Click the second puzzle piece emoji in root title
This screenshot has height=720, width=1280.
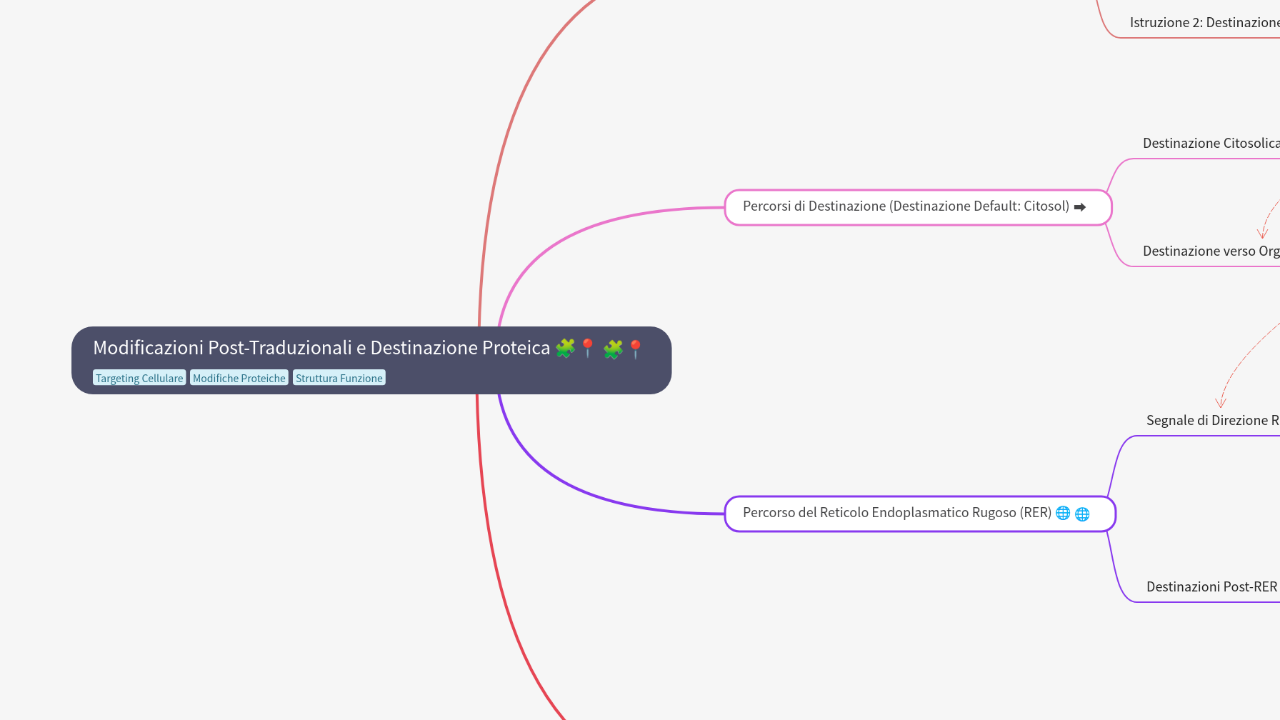pos(612,348)
